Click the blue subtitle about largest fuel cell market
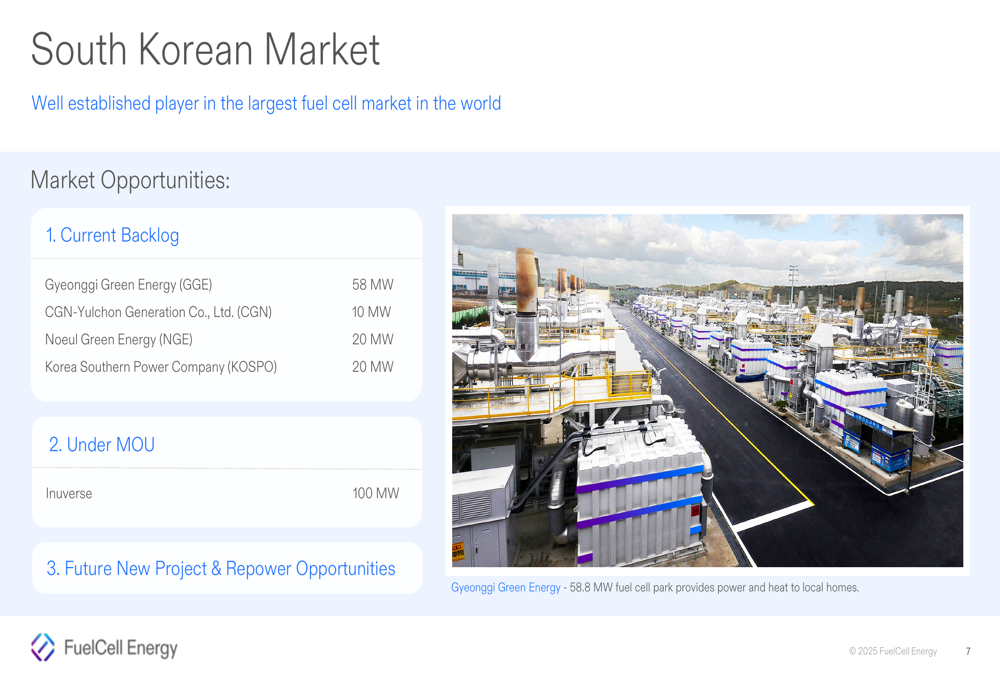The image size is (1000, 685). pos(266,103)
